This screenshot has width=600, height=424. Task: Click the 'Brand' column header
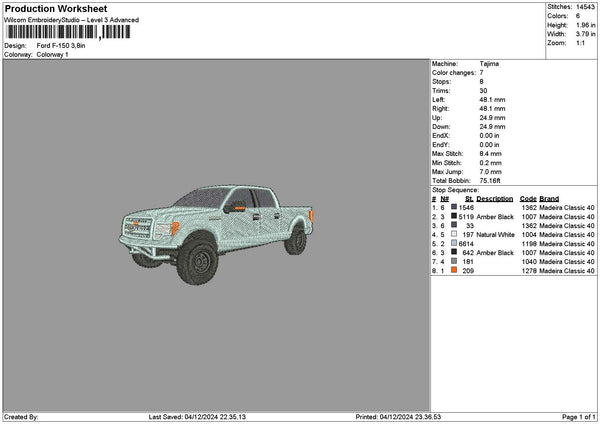[x=549, y=199]
